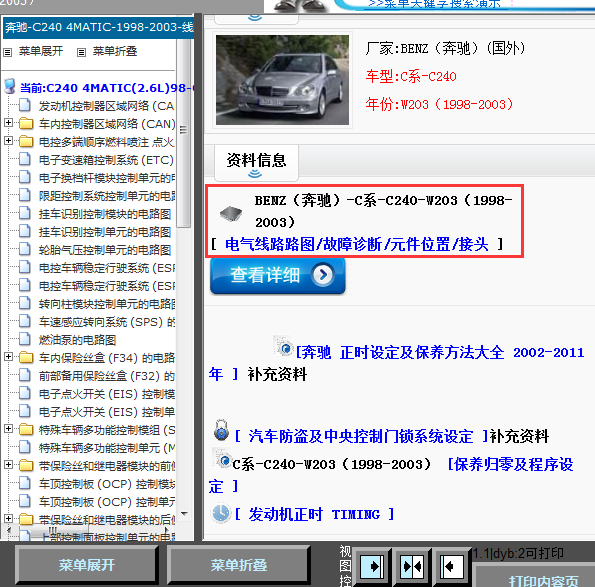Click the 奔驰-C240 4MATIC-1998-2003 header
The height and width of the screenshot is (587, 595).
pyautogui.click(x=98, y=27)
